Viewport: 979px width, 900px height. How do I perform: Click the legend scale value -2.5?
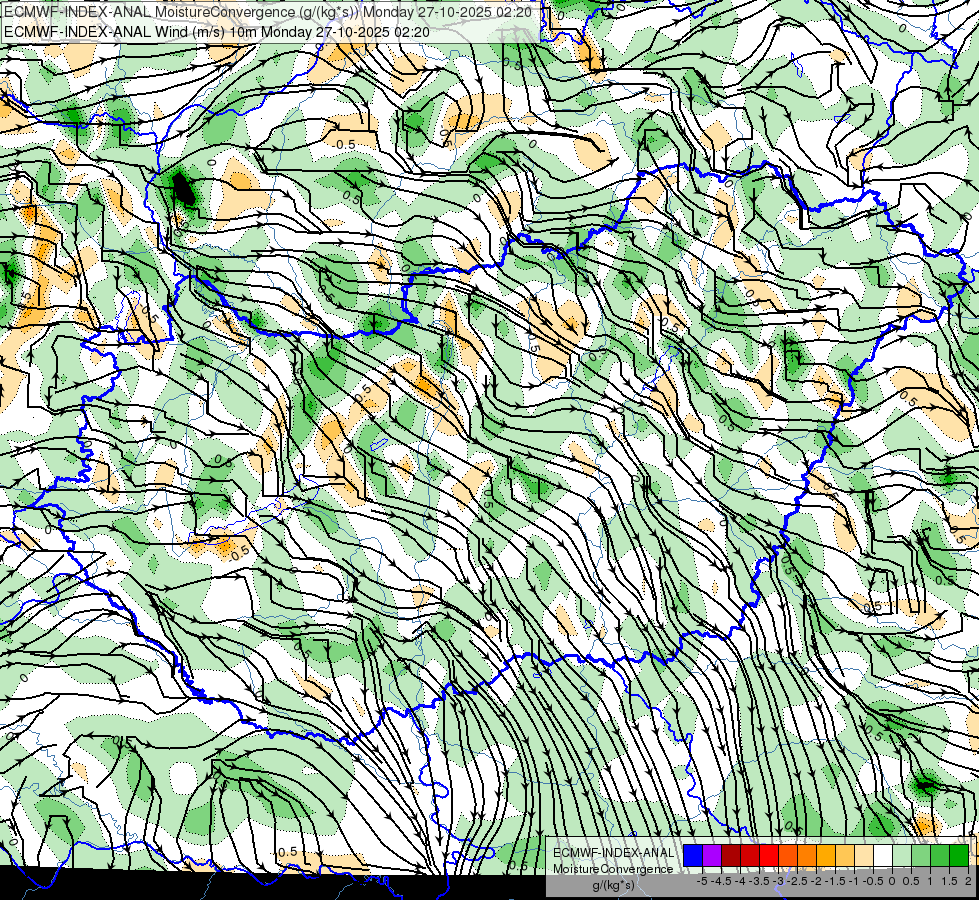(x=797, y=881)
